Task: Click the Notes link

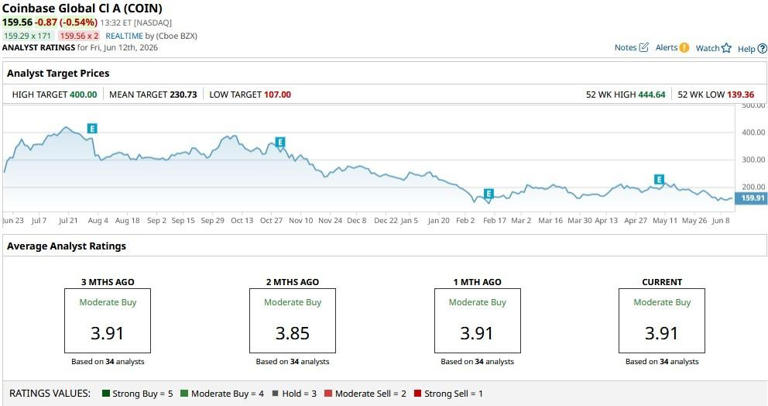Action: click(x=625, y=48)
